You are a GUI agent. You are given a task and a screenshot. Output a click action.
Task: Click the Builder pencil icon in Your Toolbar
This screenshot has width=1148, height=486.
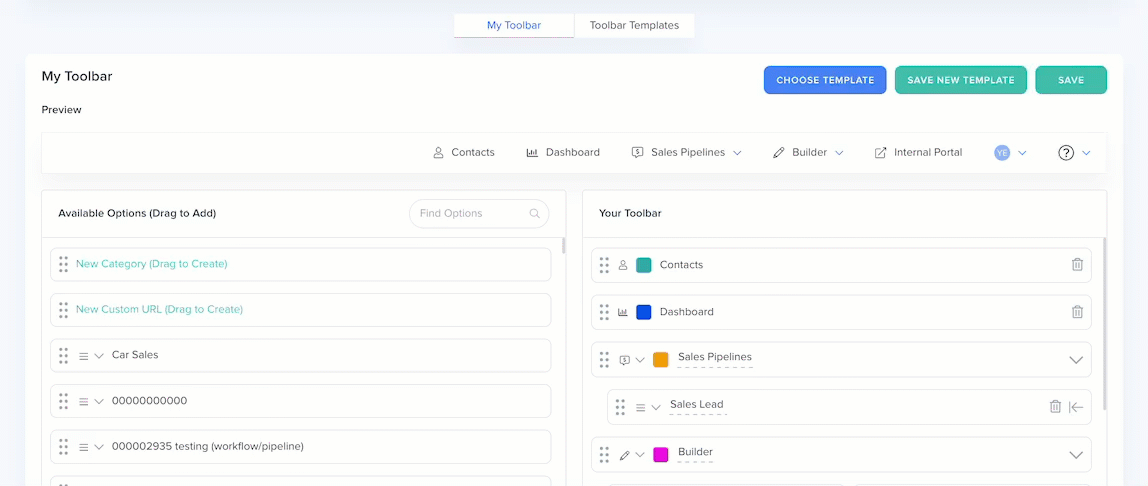coord(624,455)
